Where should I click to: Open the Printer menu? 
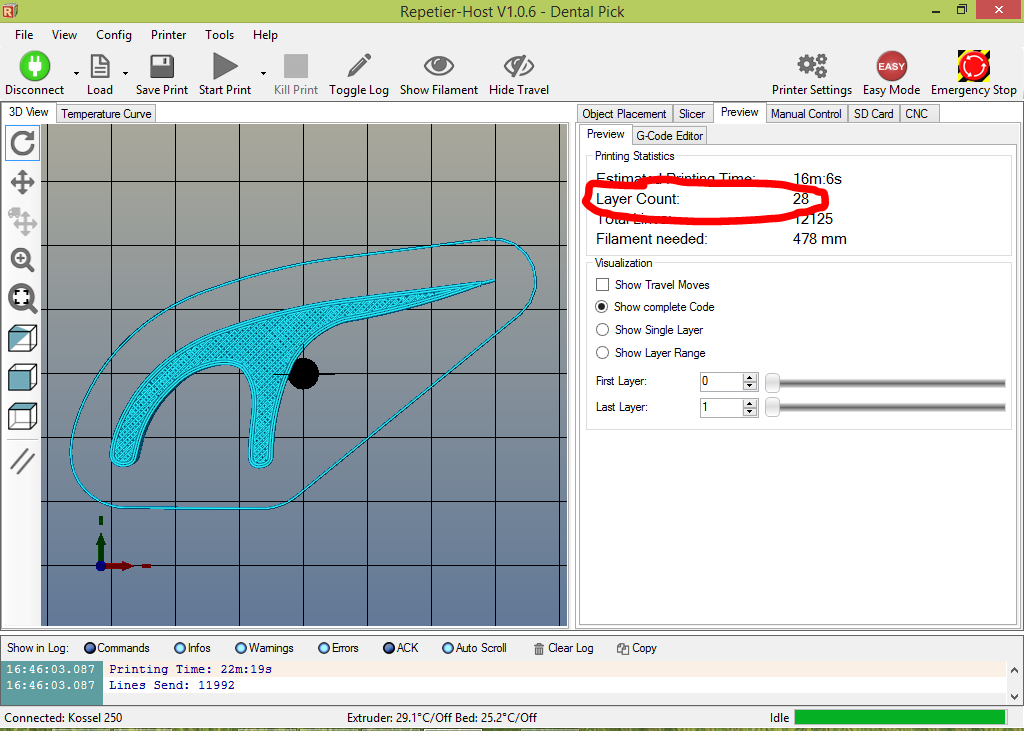coord(168,35)
